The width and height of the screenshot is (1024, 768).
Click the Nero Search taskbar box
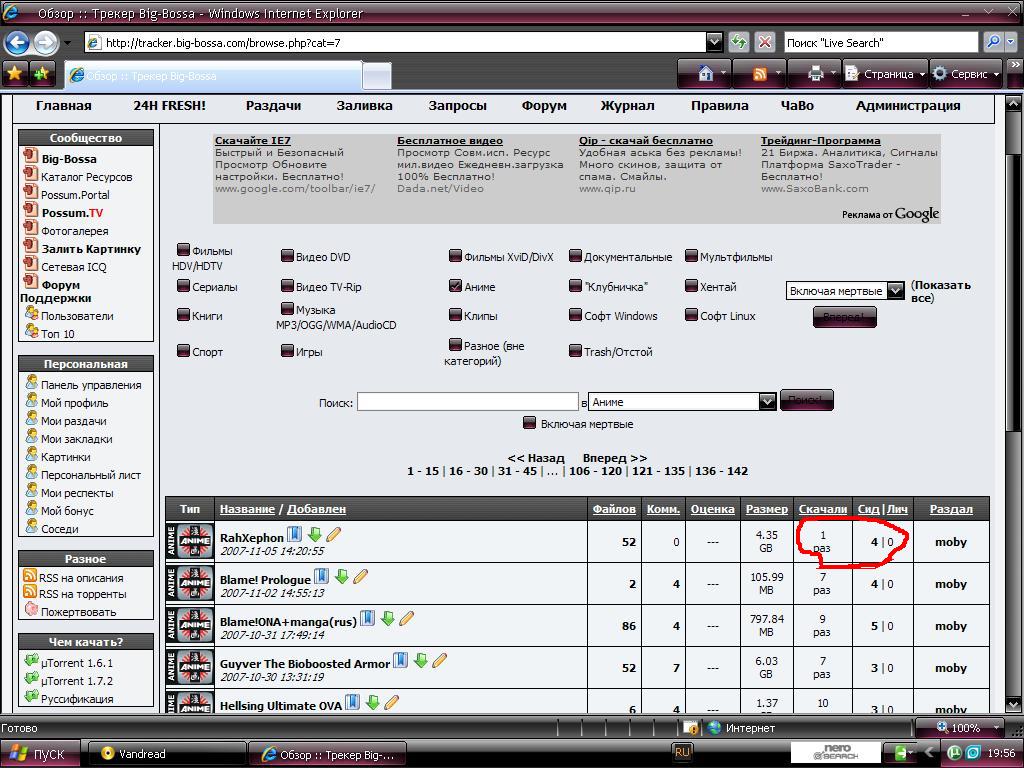pyautogui.click(x=835, y=752)
